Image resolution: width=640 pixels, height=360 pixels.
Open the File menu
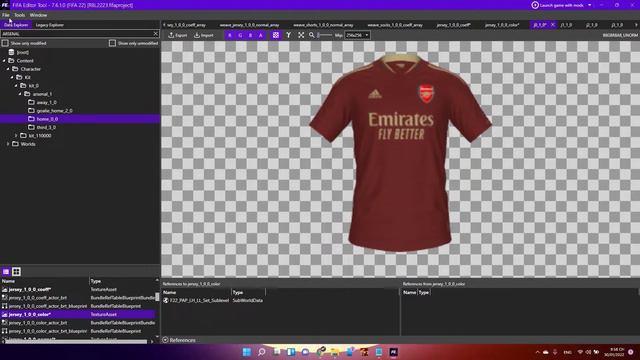pyautogui.click(x=6, y=15)
